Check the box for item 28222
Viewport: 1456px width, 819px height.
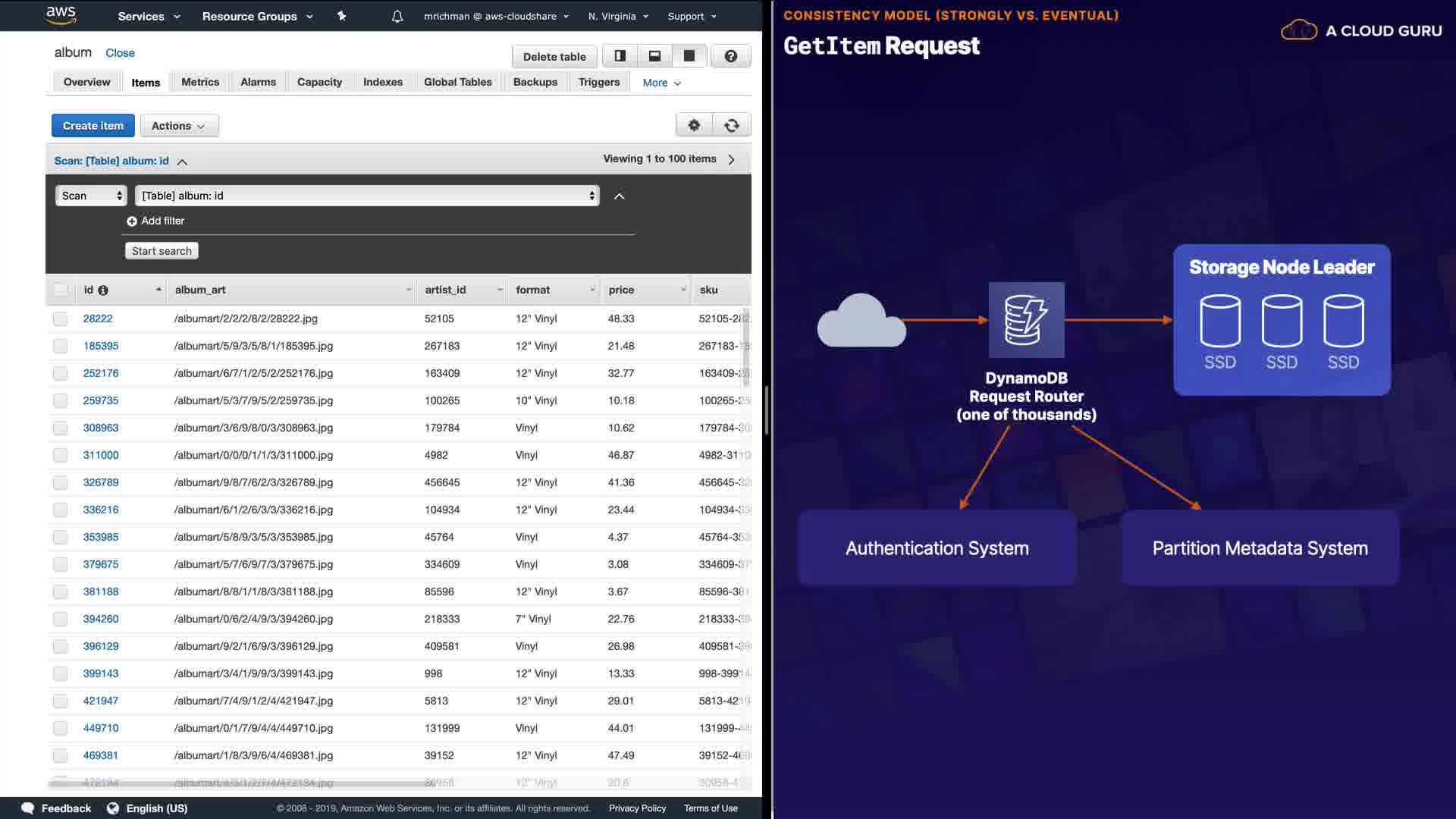point(61,319)
